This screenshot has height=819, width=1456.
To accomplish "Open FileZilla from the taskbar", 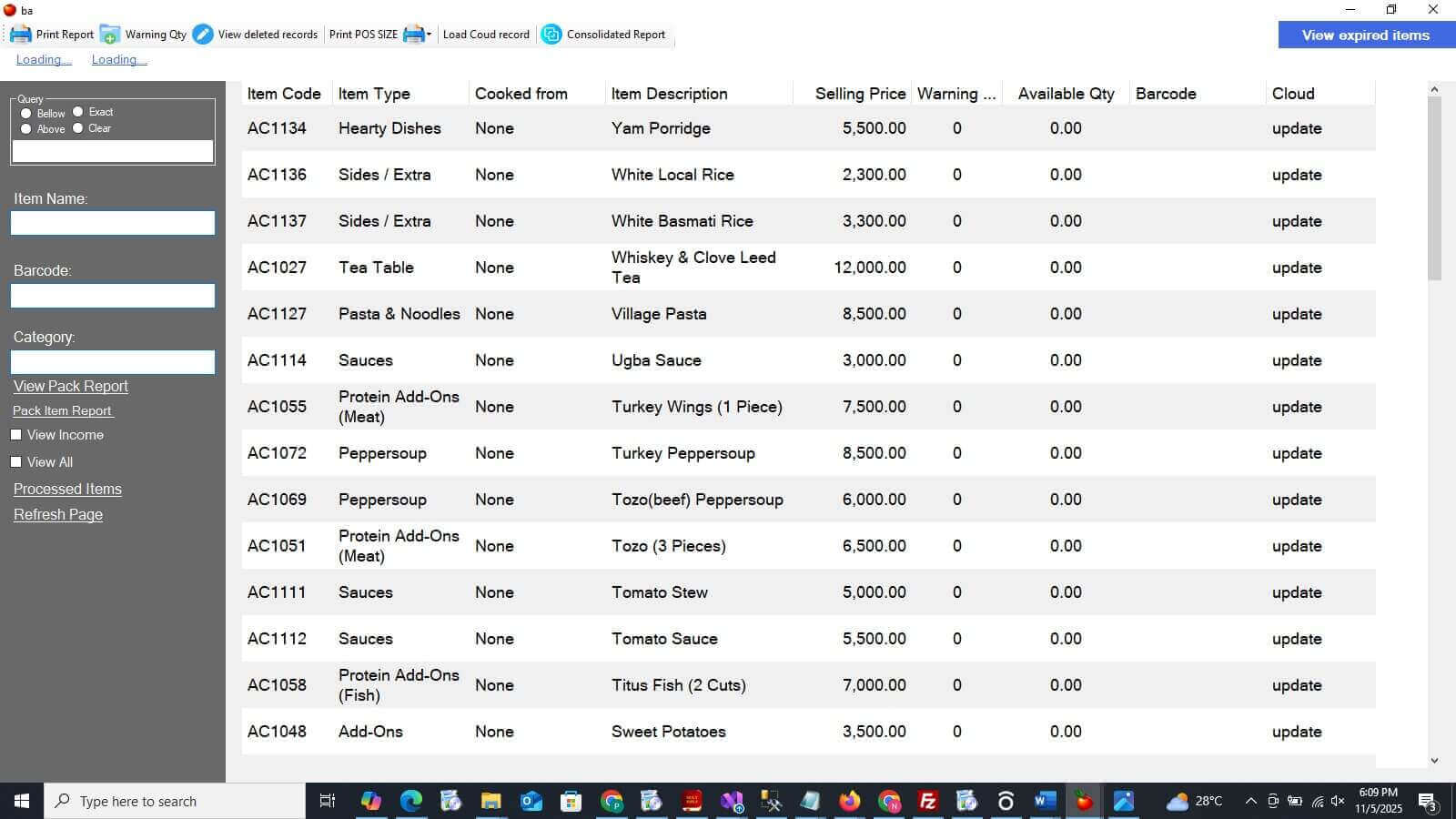I will [x=928, y=801].
